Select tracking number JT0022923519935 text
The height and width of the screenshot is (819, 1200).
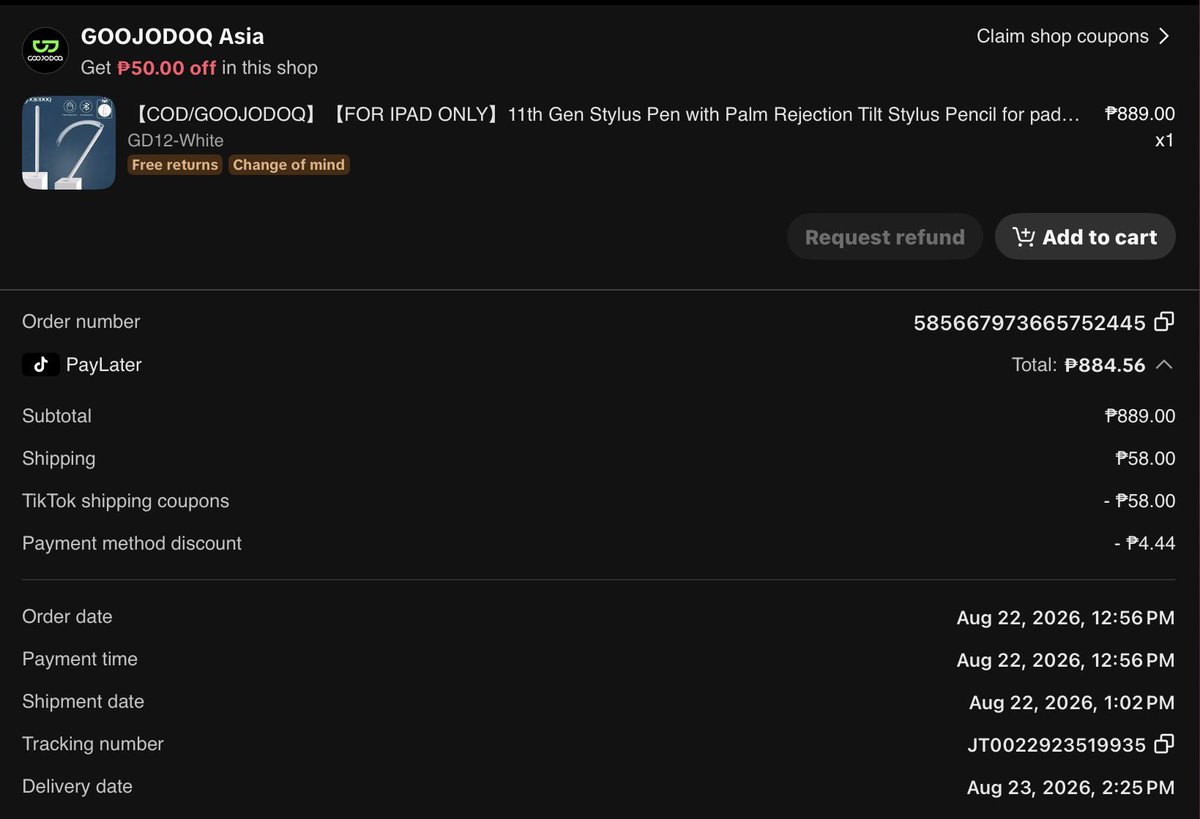pos(1057,745)
